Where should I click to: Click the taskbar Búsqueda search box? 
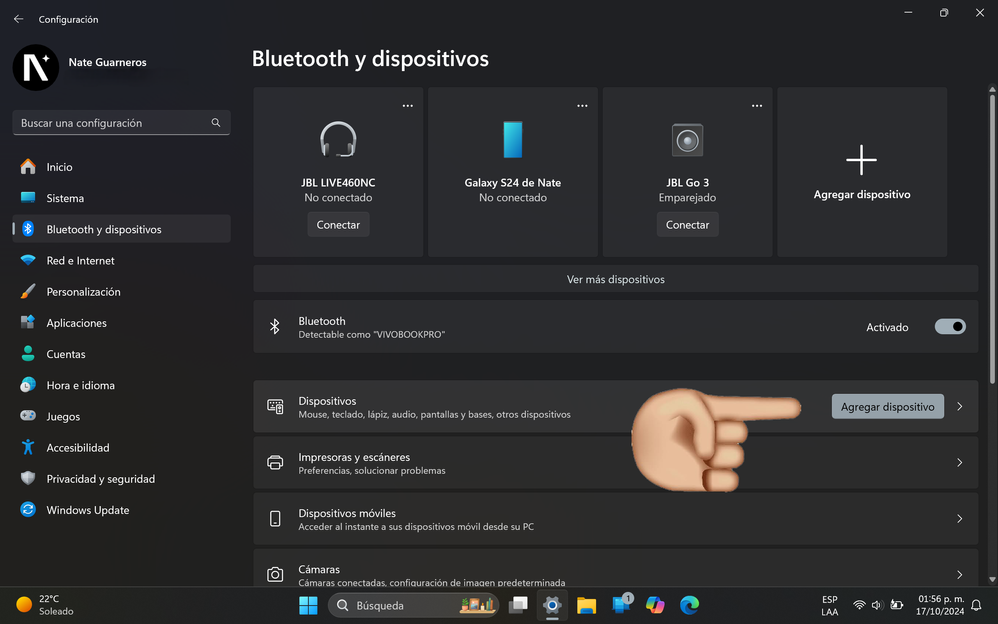pos(413,605)
